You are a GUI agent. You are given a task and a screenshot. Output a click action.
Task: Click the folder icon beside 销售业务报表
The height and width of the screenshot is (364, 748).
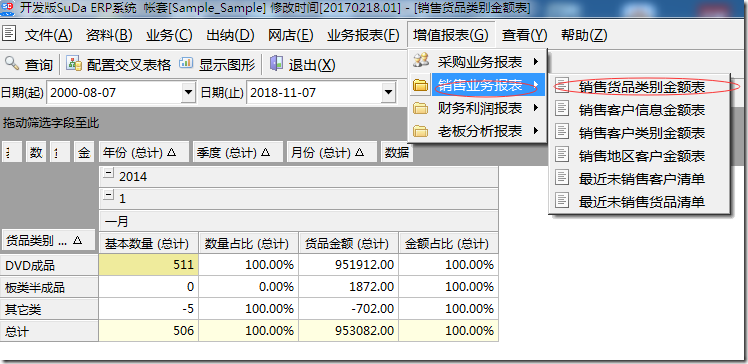coord(420,86)
